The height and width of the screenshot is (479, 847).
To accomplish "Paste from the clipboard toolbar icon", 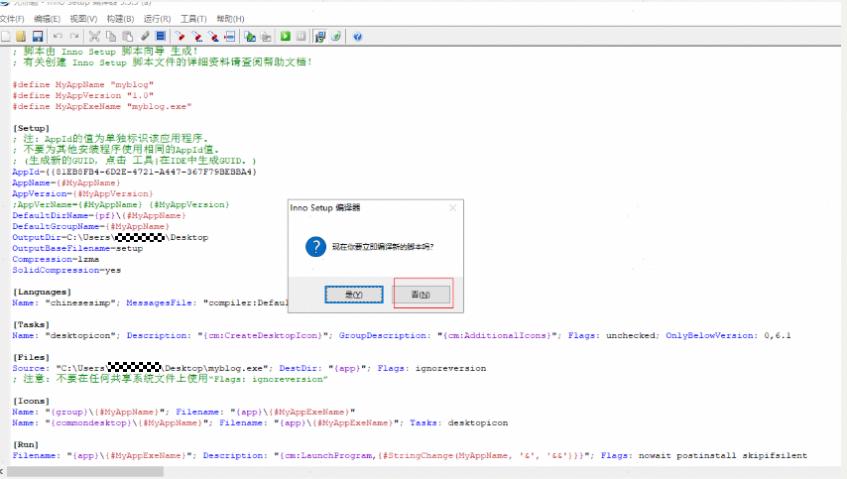I will pyautogui.click(x=127, y=37).
